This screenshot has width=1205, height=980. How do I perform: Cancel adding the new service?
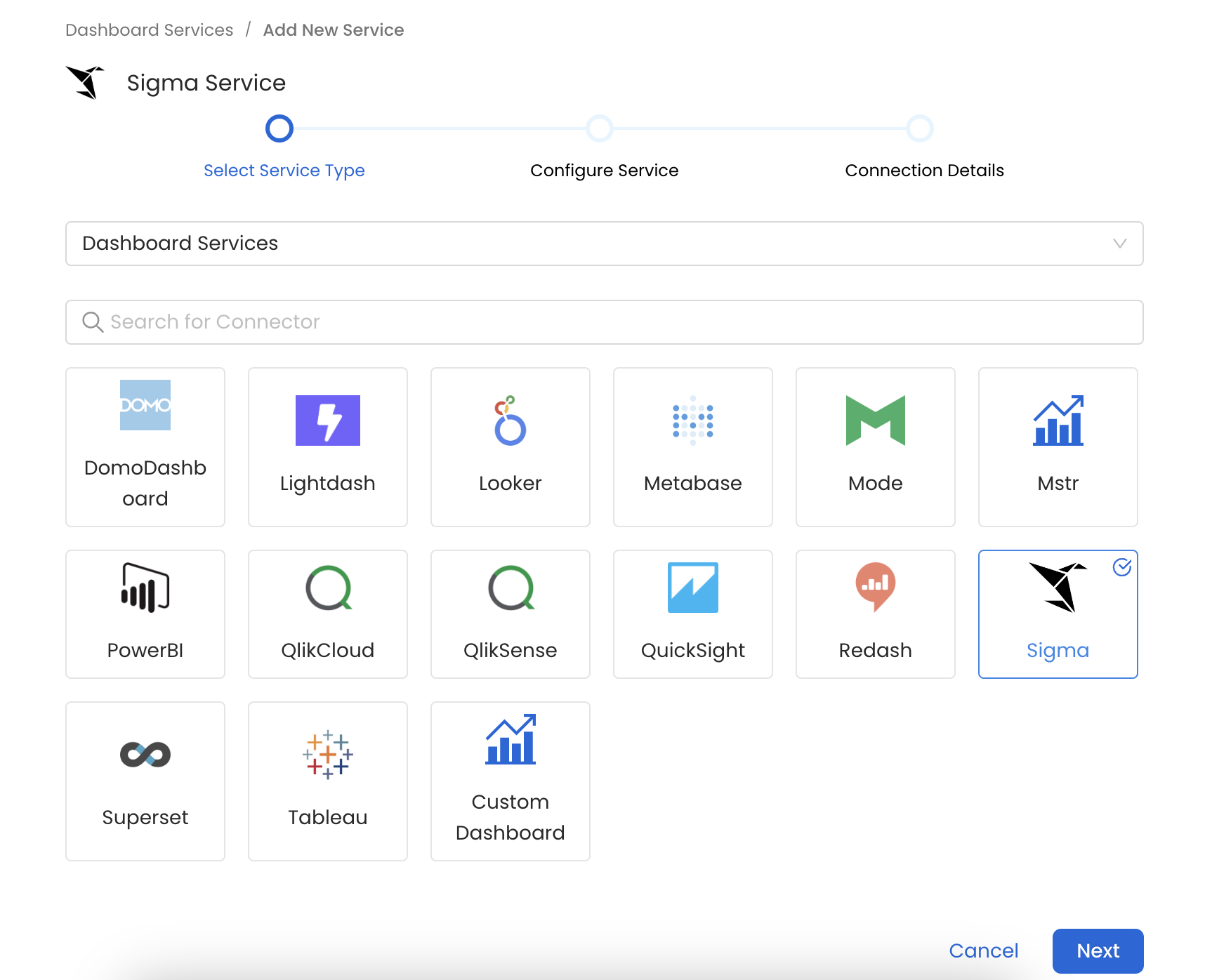[x=983, y=951]
